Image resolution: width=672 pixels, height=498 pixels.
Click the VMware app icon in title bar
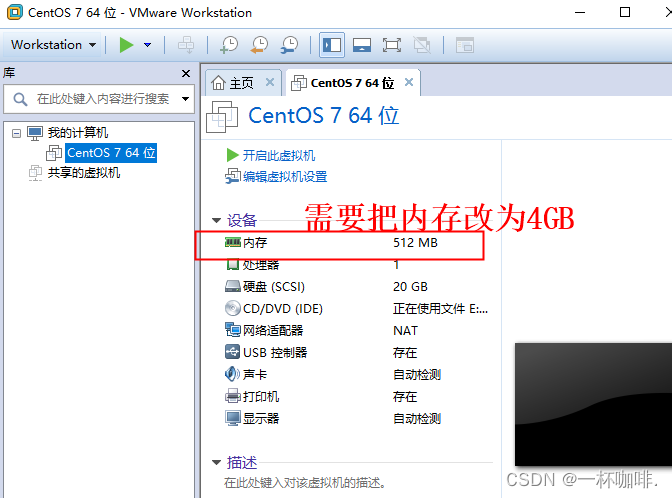point(15,12)
